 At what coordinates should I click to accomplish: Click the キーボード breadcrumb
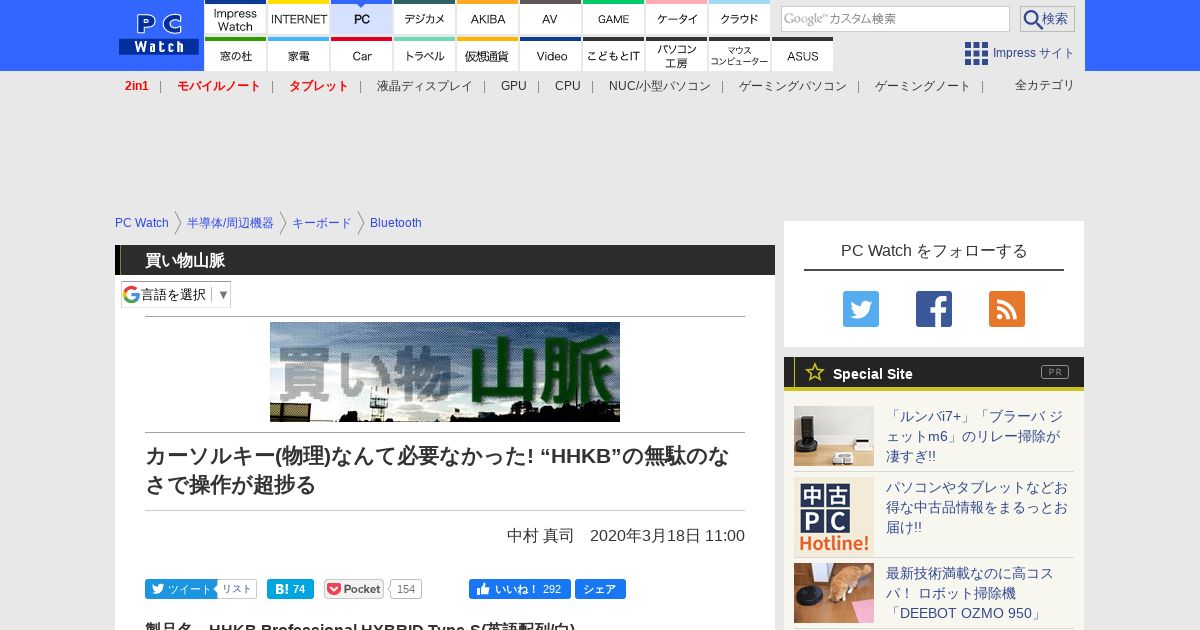(322, 223)
